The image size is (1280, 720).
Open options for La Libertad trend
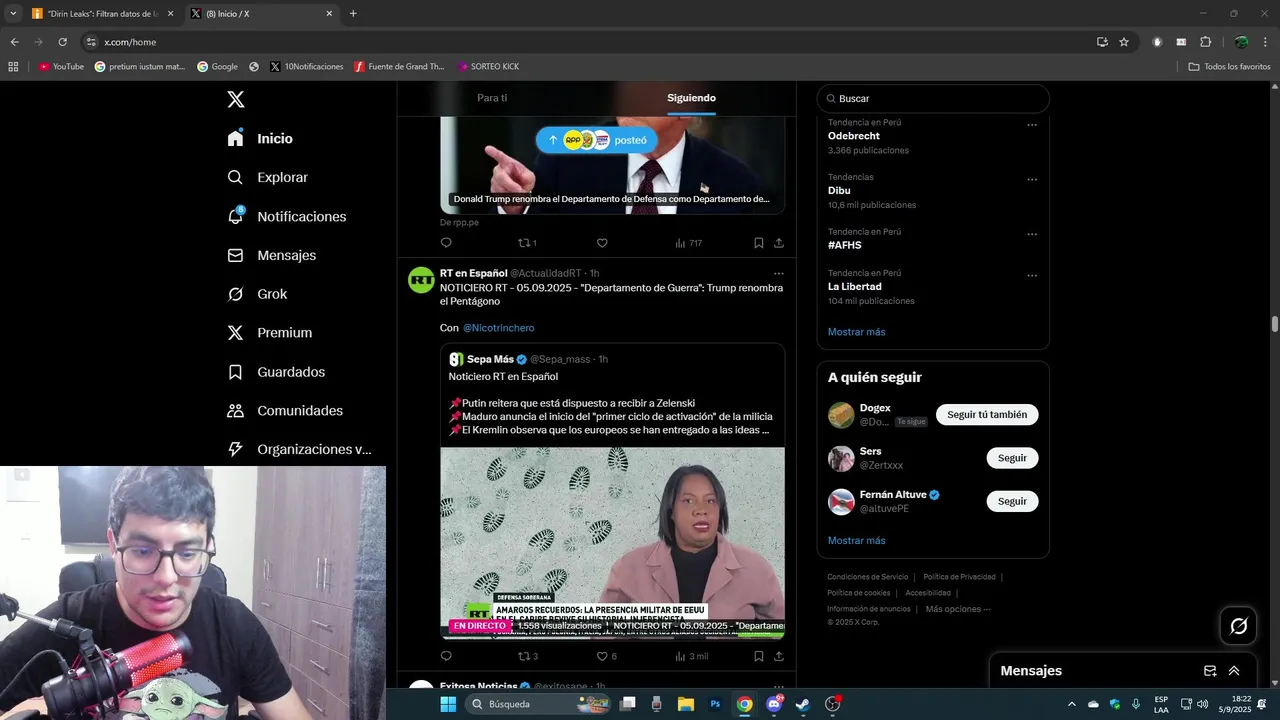pos(1032,276)
